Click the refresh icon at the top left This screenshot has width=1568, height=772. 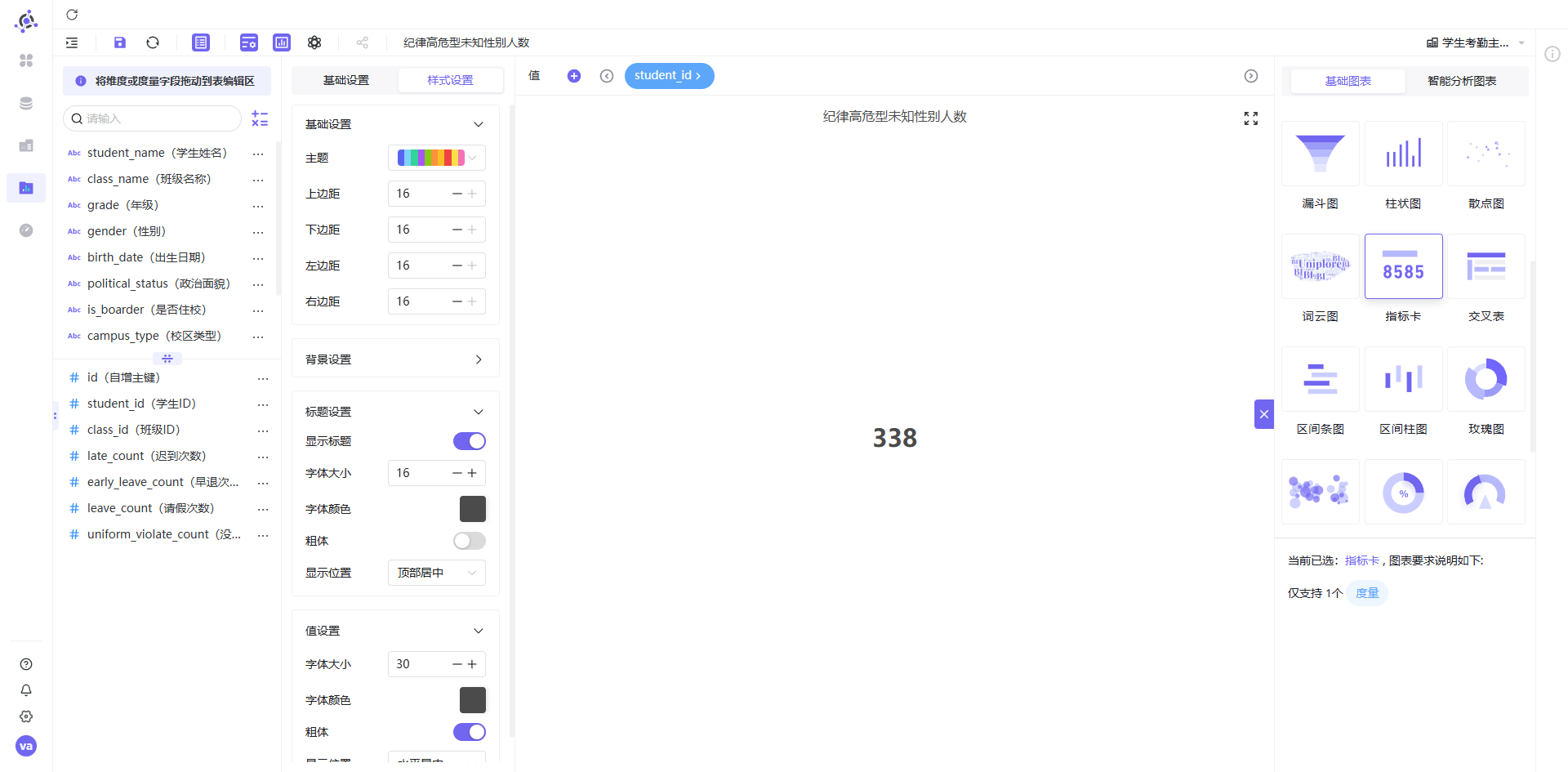72,15
